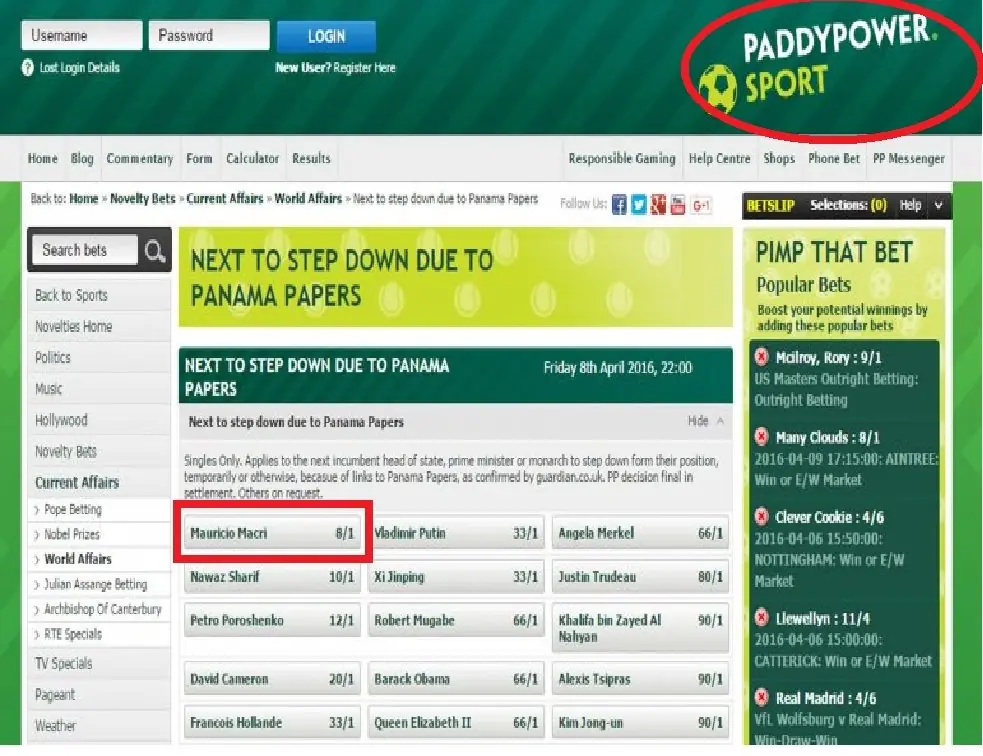Click the Register Here link
Viewport: 983px width, 756px height.
[364, 68]
